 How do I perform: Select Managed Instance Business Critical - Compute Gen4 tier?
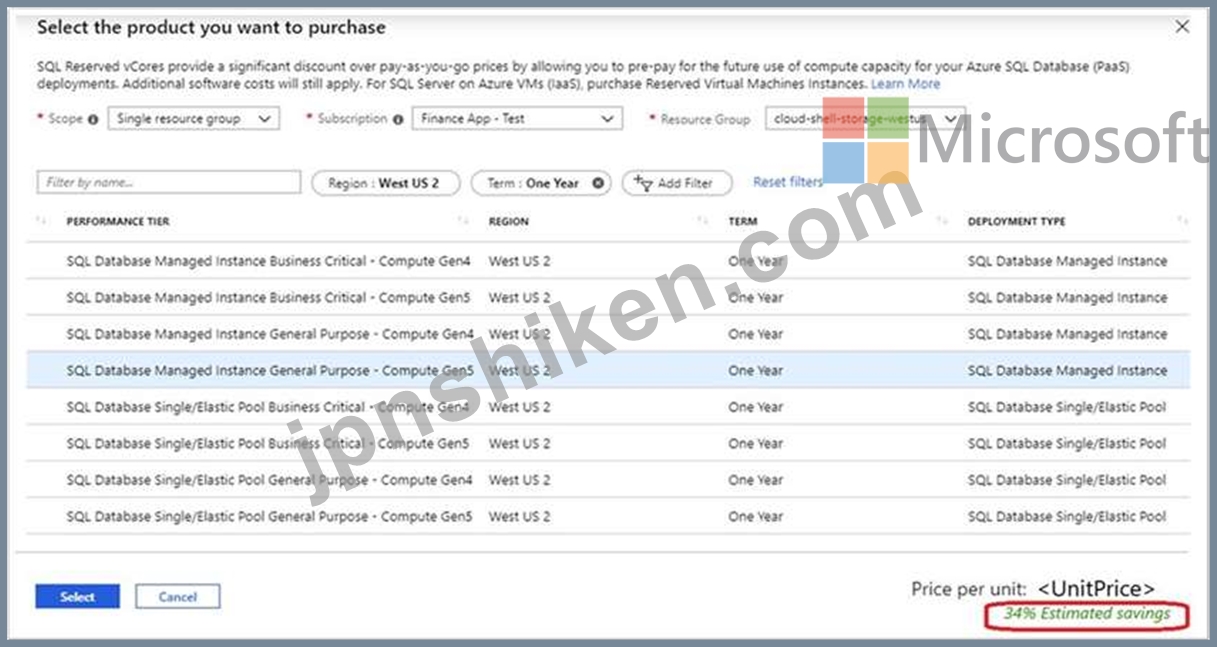pos(269,261)
